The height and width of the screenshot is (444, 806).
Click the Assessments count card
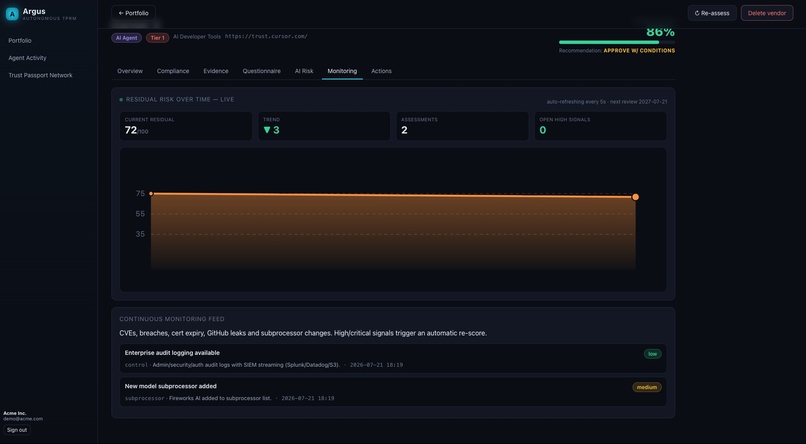(x=462, y=126)
